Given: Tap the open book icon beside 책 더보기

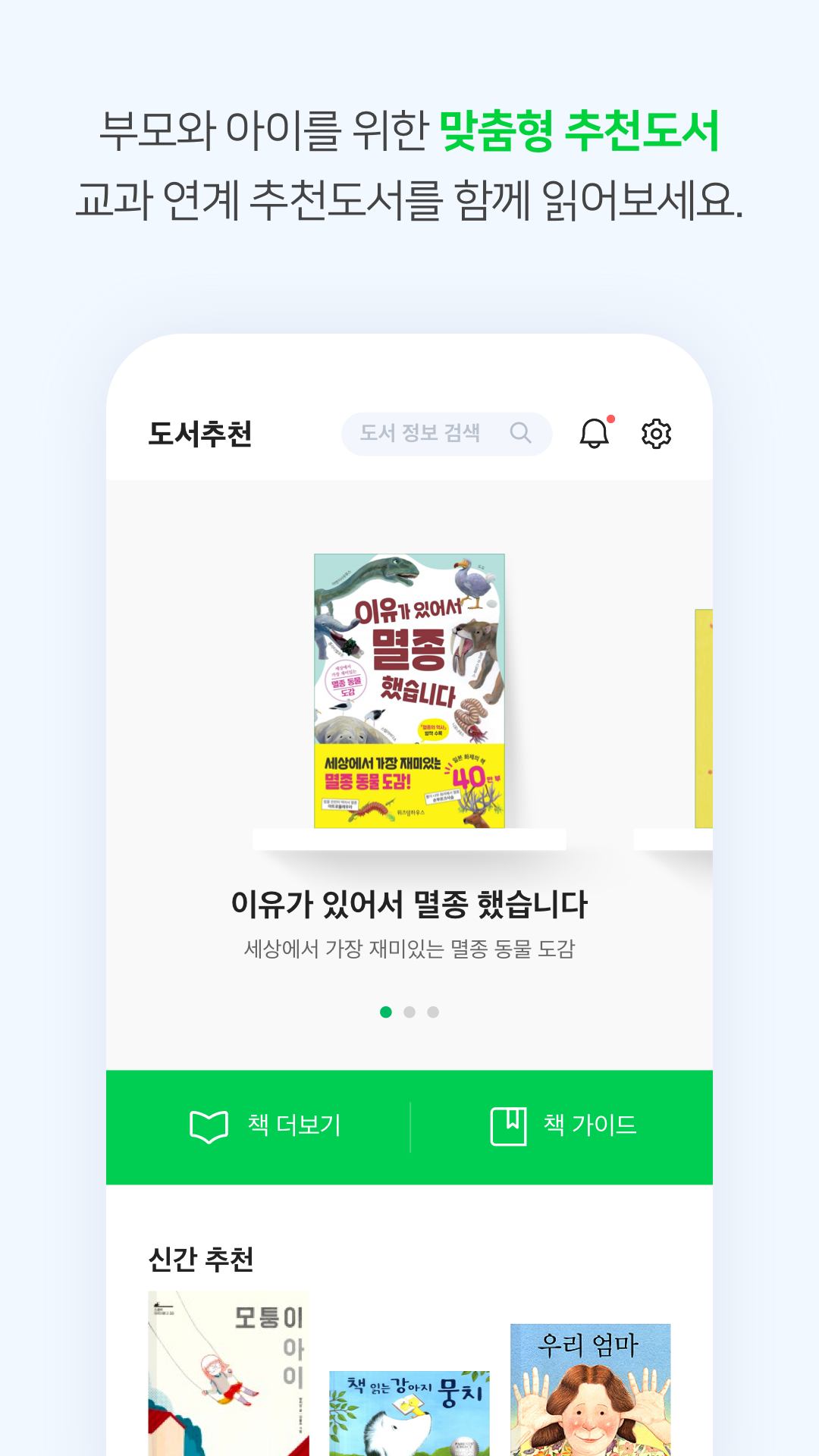Looking at the screenshot, I should click(x=209, y=1126).
